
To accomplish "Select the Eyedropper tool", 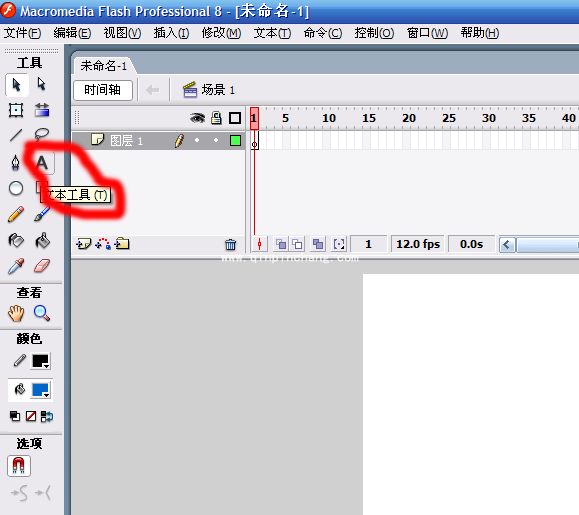I will coord(16,266).
